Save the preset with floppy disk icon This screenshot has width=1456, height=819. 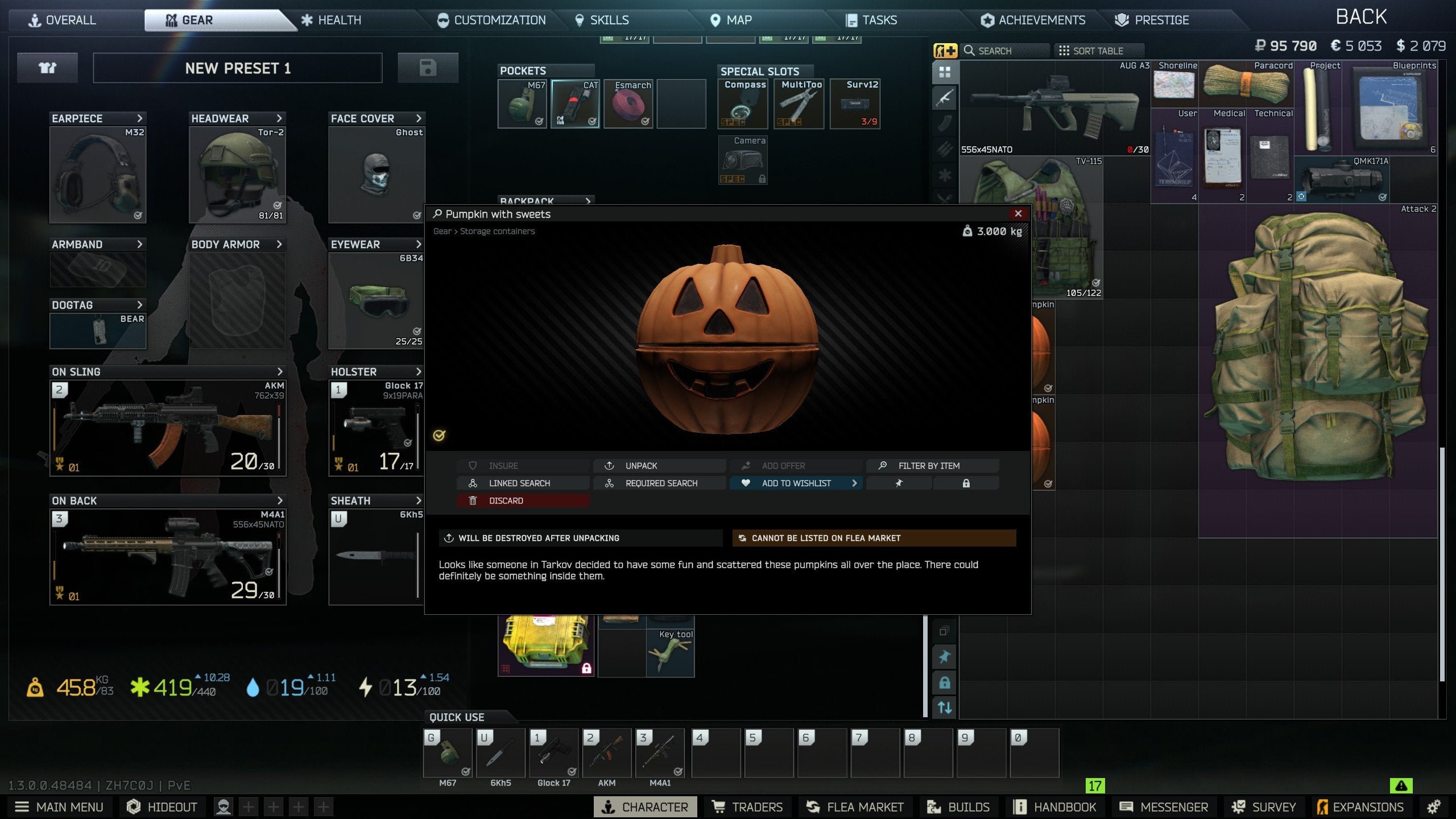(x=428, y=68)
